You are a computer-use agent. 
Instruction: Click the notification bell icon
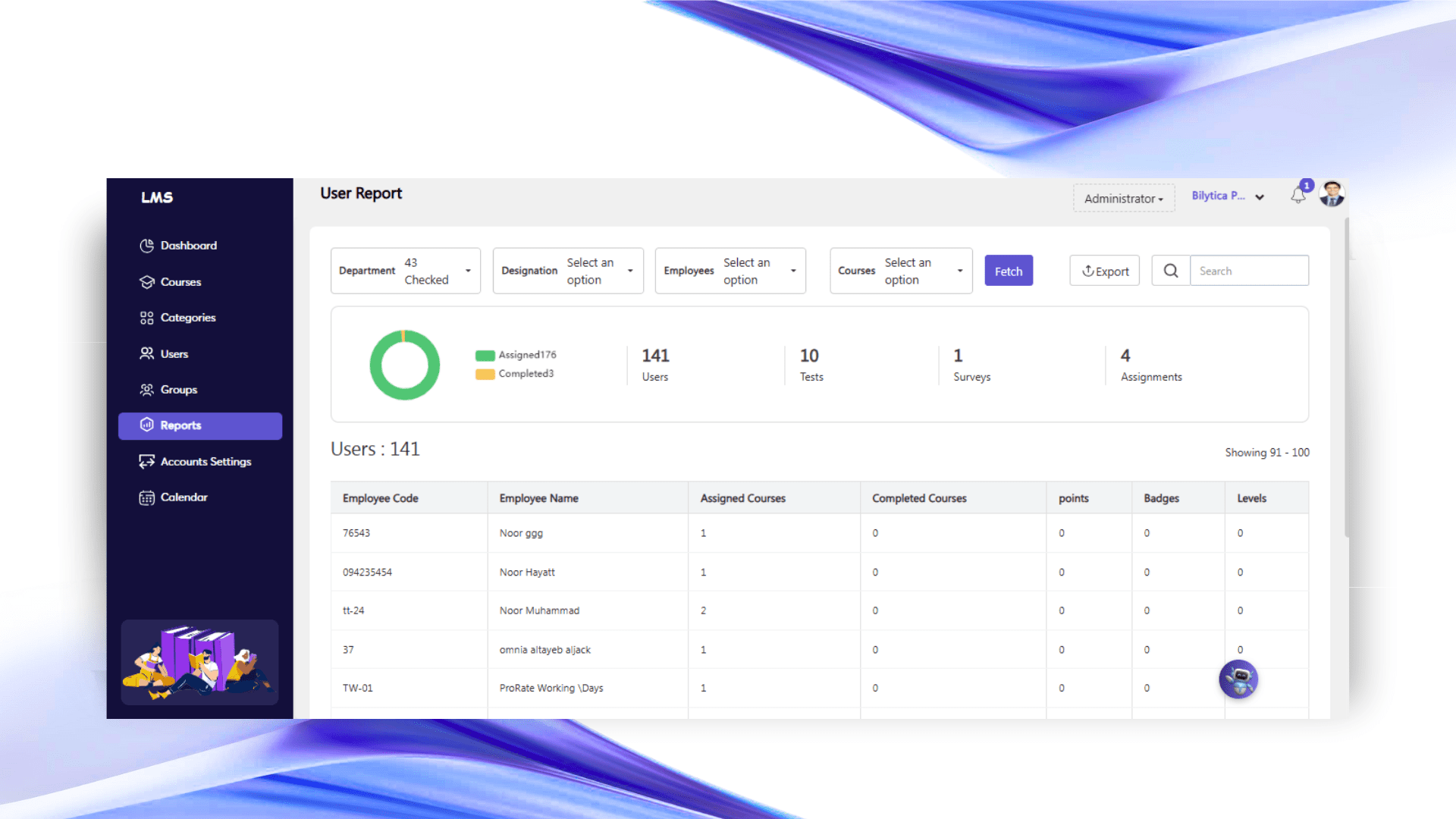pos(1298,196)
